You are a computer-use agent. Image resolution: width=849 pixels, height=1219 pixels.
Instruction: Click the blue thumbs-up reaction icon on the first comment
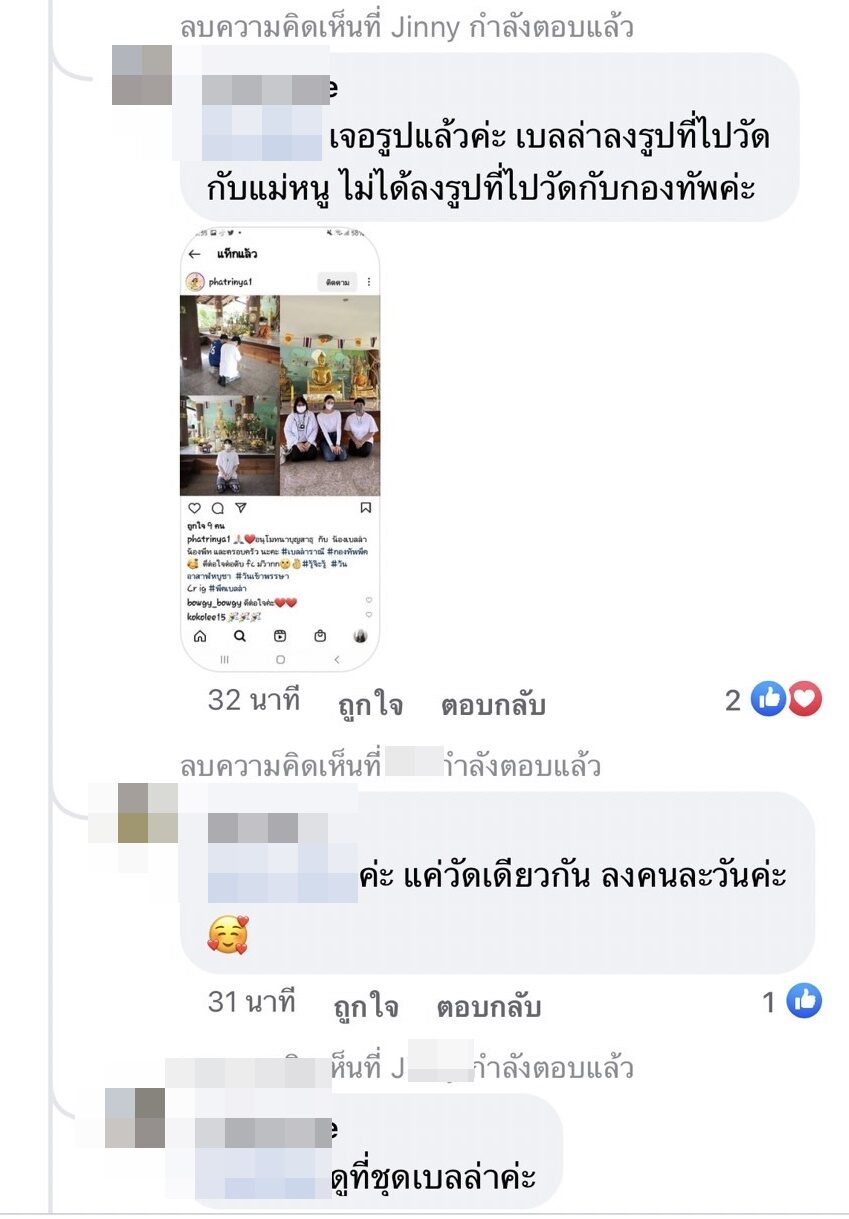click(768, 700)
